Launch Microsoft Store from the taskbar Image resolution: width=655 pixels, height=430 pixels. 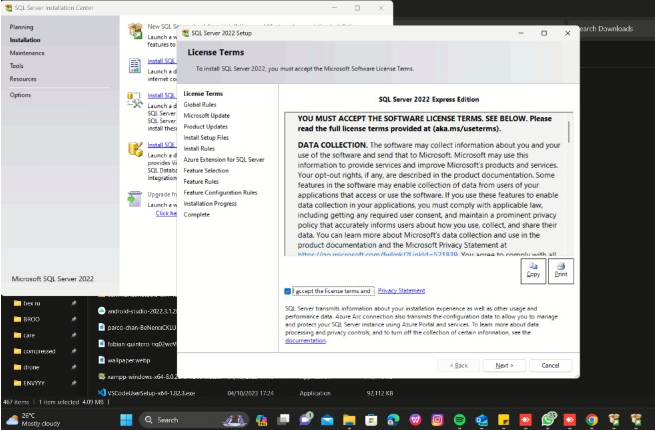[x=371, y=420]
